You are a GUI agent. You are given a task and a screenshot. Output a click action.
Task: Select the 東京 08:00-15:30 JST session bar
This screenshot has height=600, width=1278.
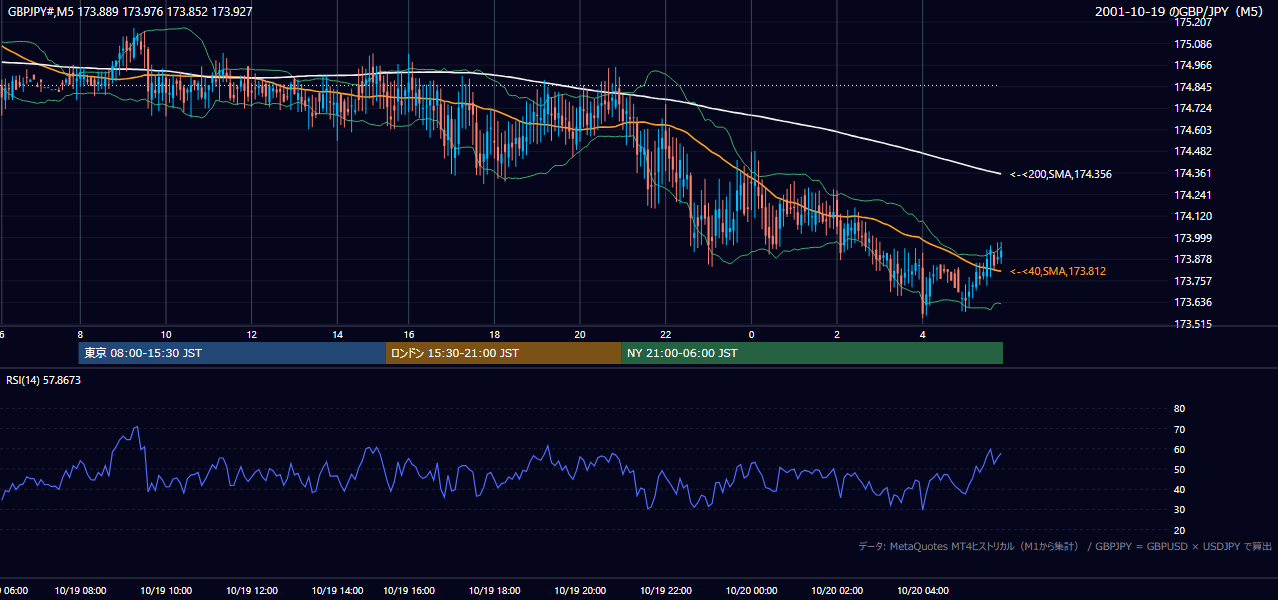(x=232, y=353)
